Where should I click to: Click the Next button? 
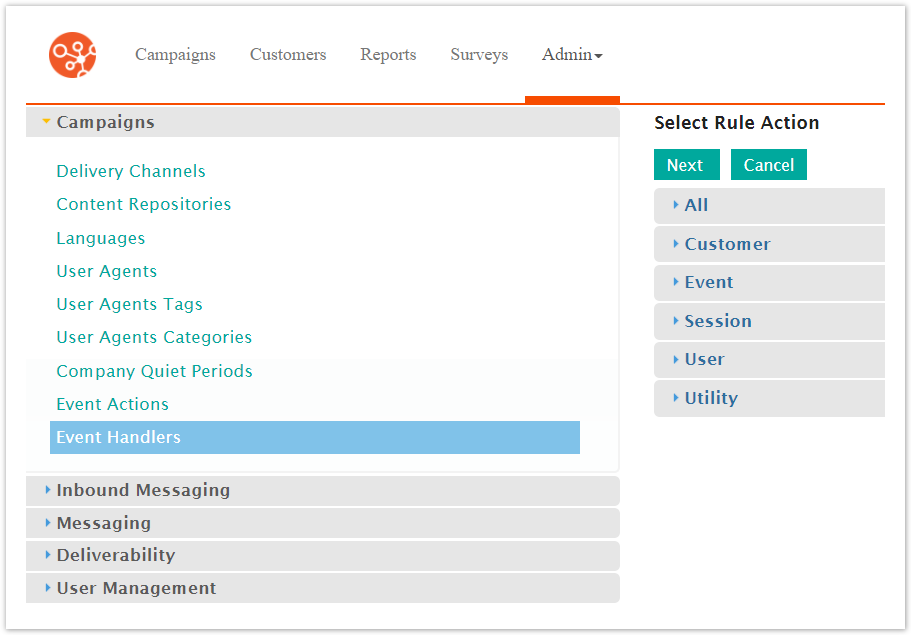pyautogui.click(x=687, y=165)
